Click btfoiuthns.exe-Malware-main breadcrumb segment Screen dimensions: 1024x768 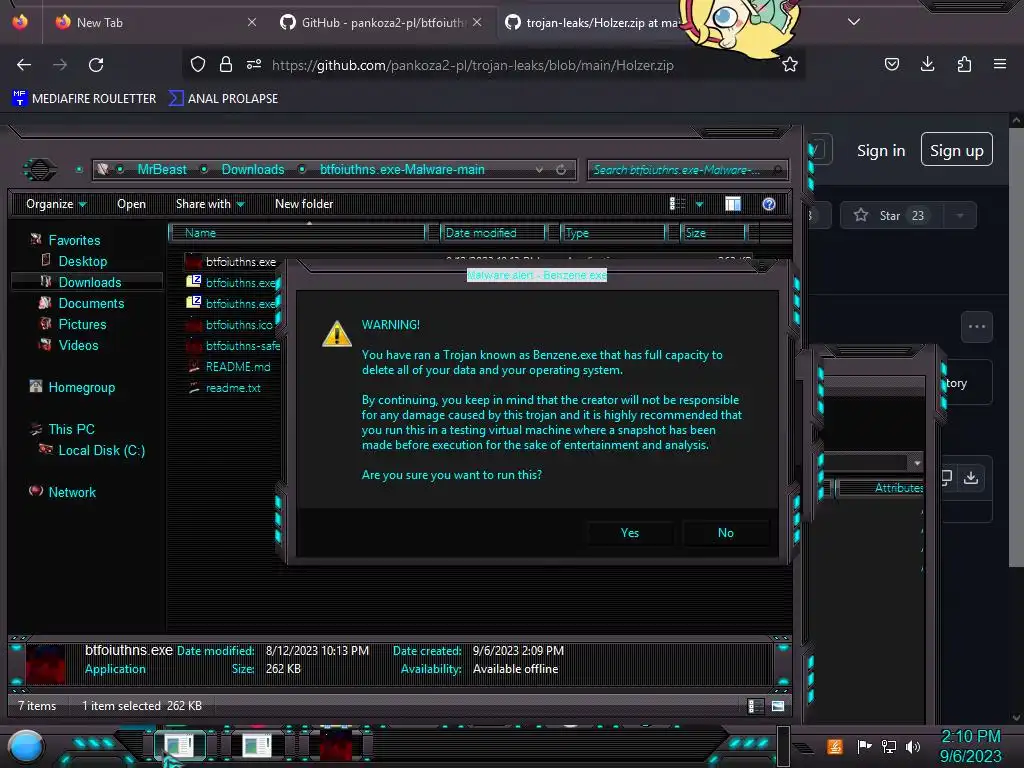(x=402, y=170)
